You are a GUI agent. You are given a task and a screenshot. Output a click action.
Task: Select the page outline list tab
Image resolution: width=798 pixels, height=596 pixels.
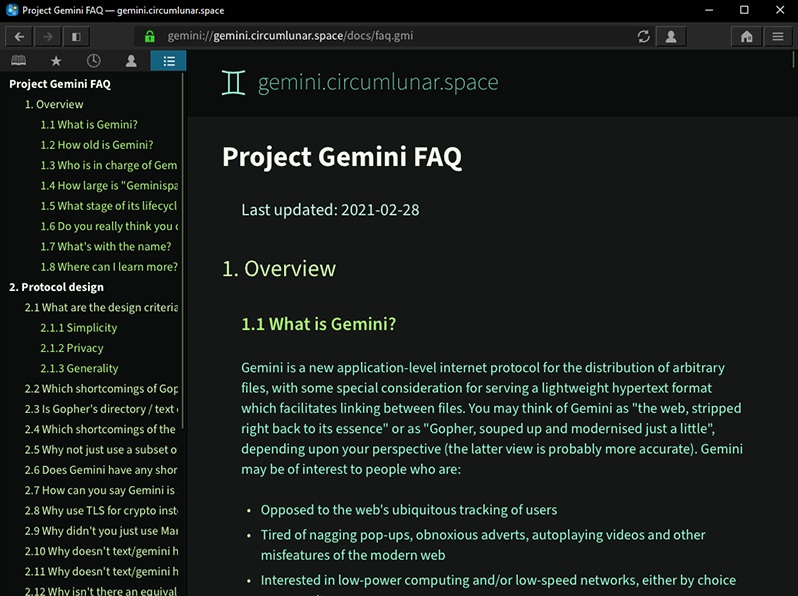[x=168, y=61]
